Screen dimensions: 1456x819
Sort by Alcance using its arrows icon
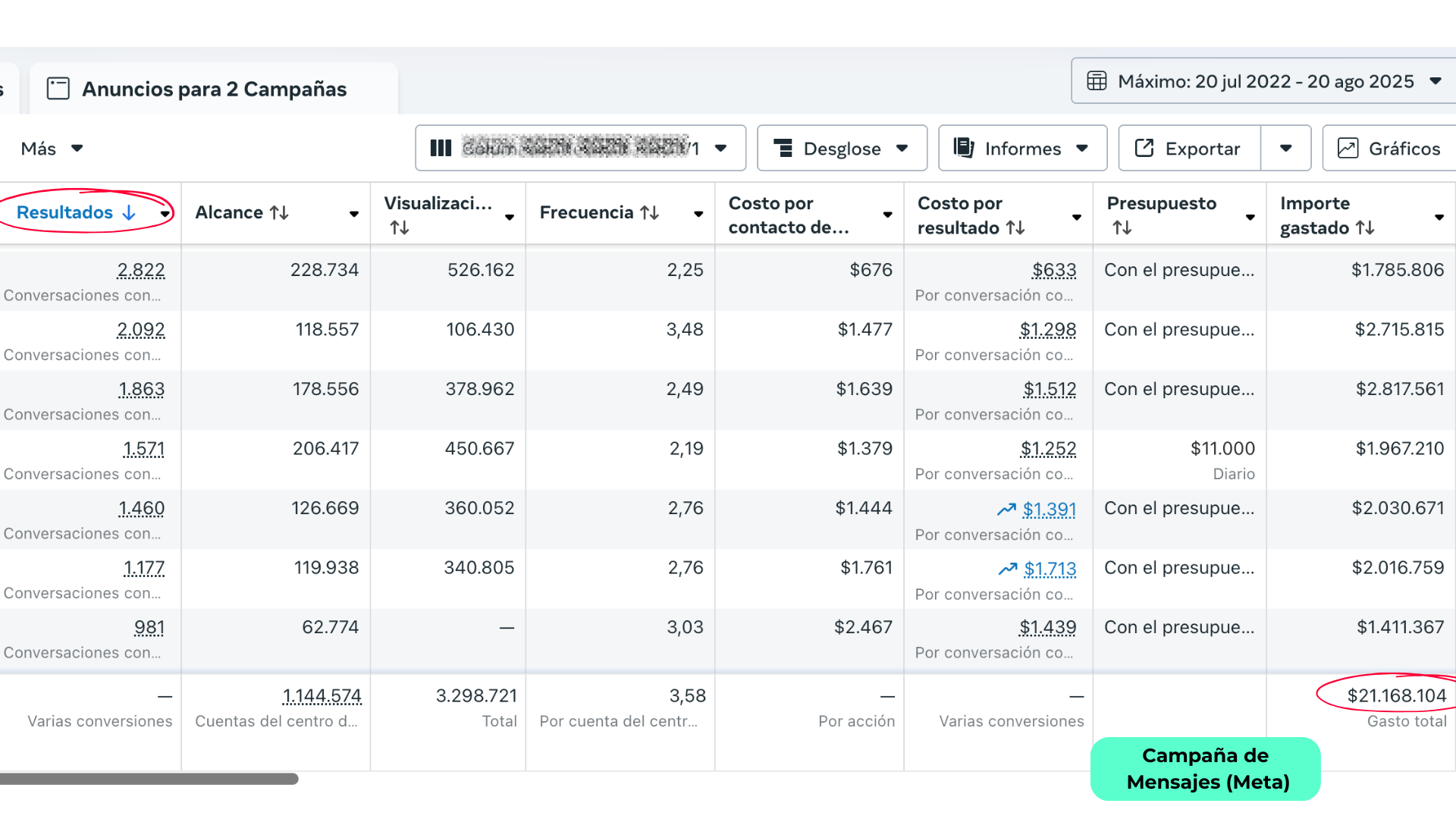[x=279, y=213]
